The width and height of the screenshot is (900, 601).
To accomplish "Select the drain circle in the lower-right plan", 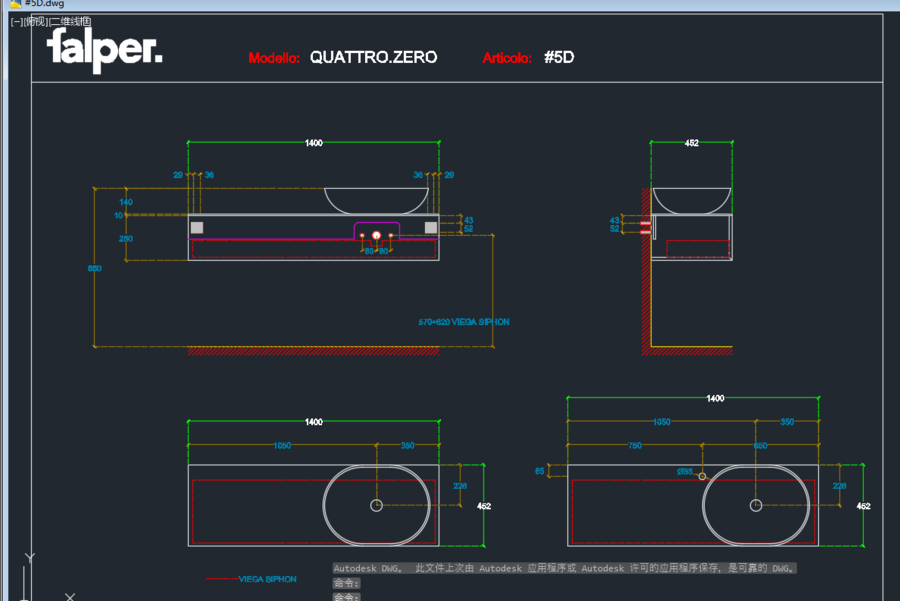I will [756, 506].
